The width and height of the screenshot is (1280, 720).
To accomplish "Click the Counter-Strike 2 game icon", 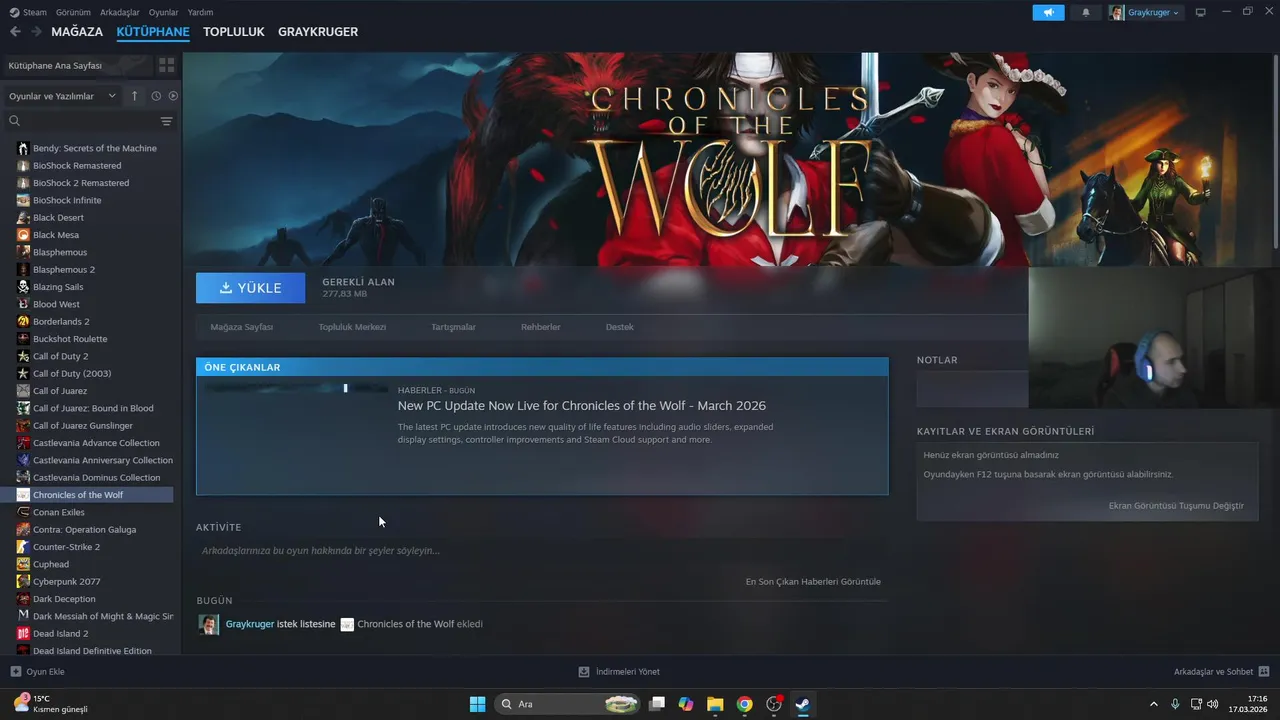I will [23, 547].
